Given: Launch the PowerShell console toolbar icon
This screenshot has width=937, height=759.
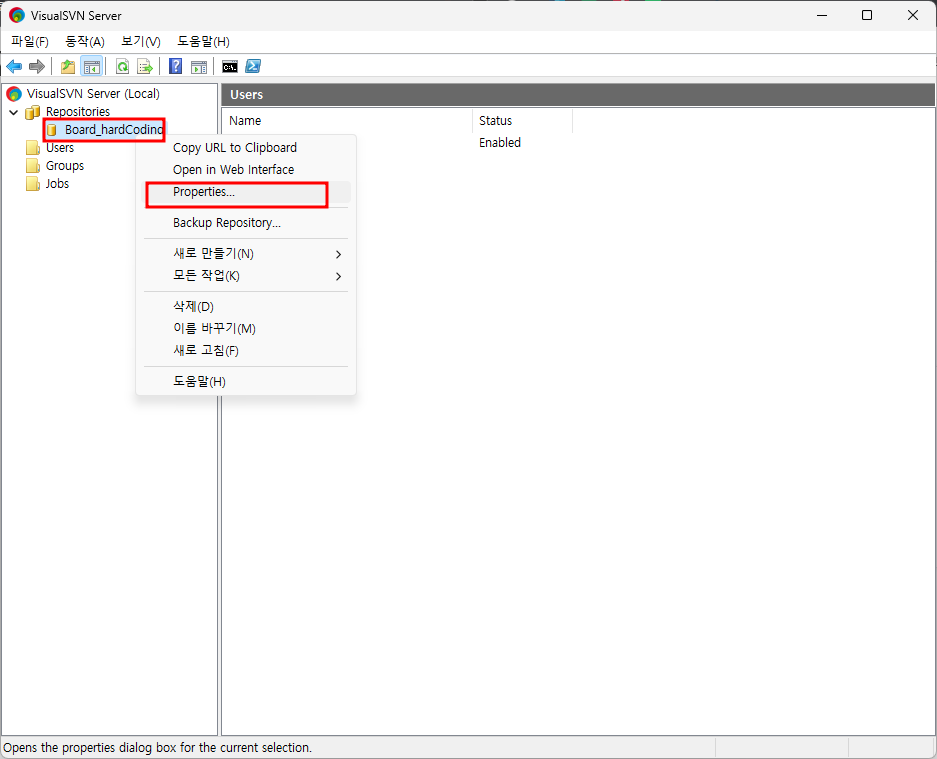Looking at the screenshot, I should pyautogui.click(x=253, y=66).
